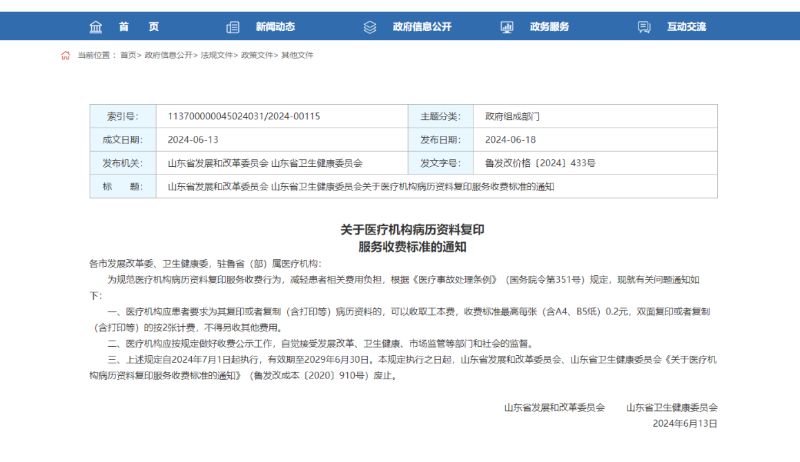Click the salutation line 各市发展改革委
The width and height of the screenshot is (800, 462).
click(x=205, y=264)
